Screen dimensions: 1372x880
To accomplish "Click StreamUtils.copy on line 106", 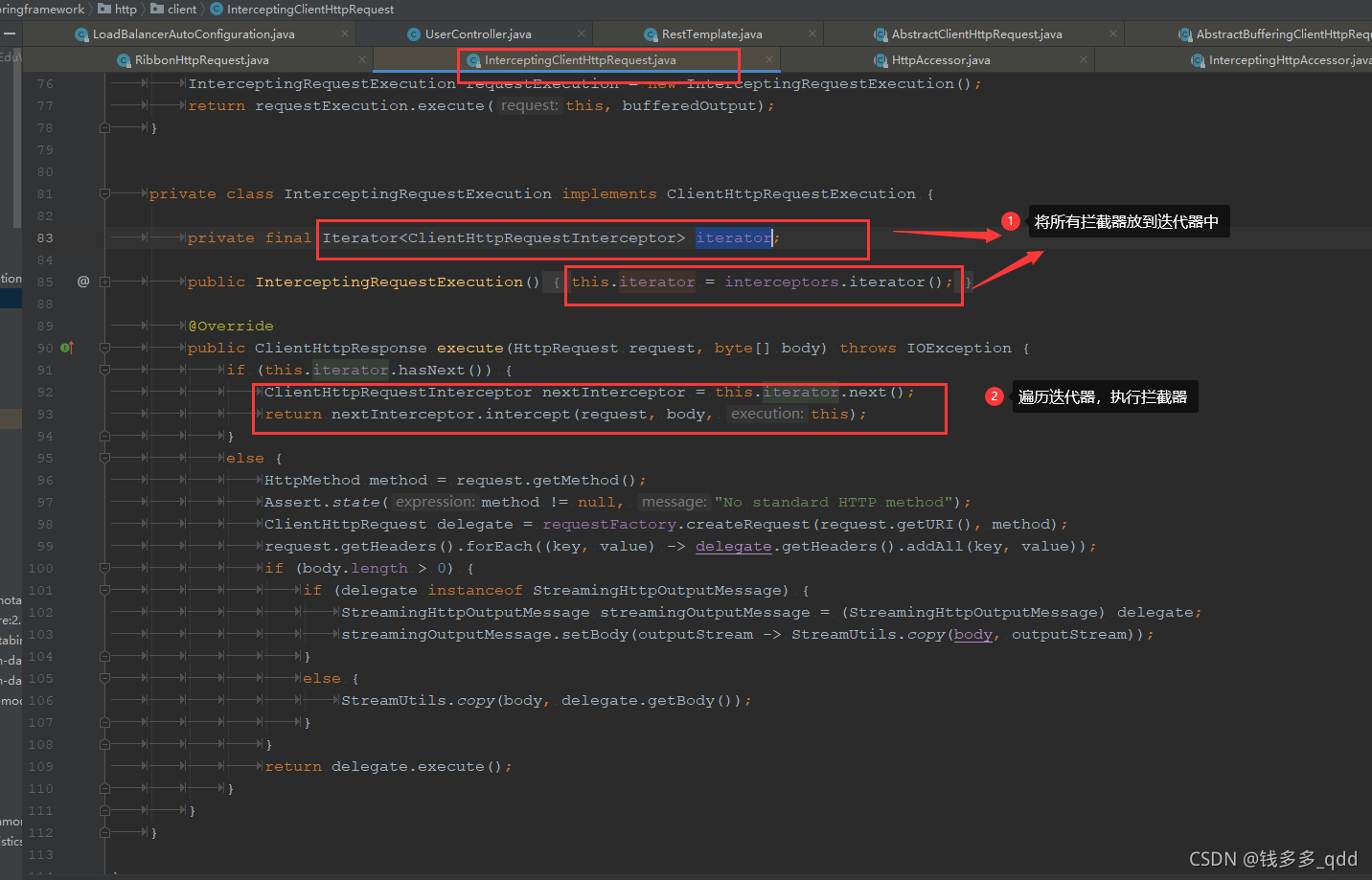I will [418, 700].
